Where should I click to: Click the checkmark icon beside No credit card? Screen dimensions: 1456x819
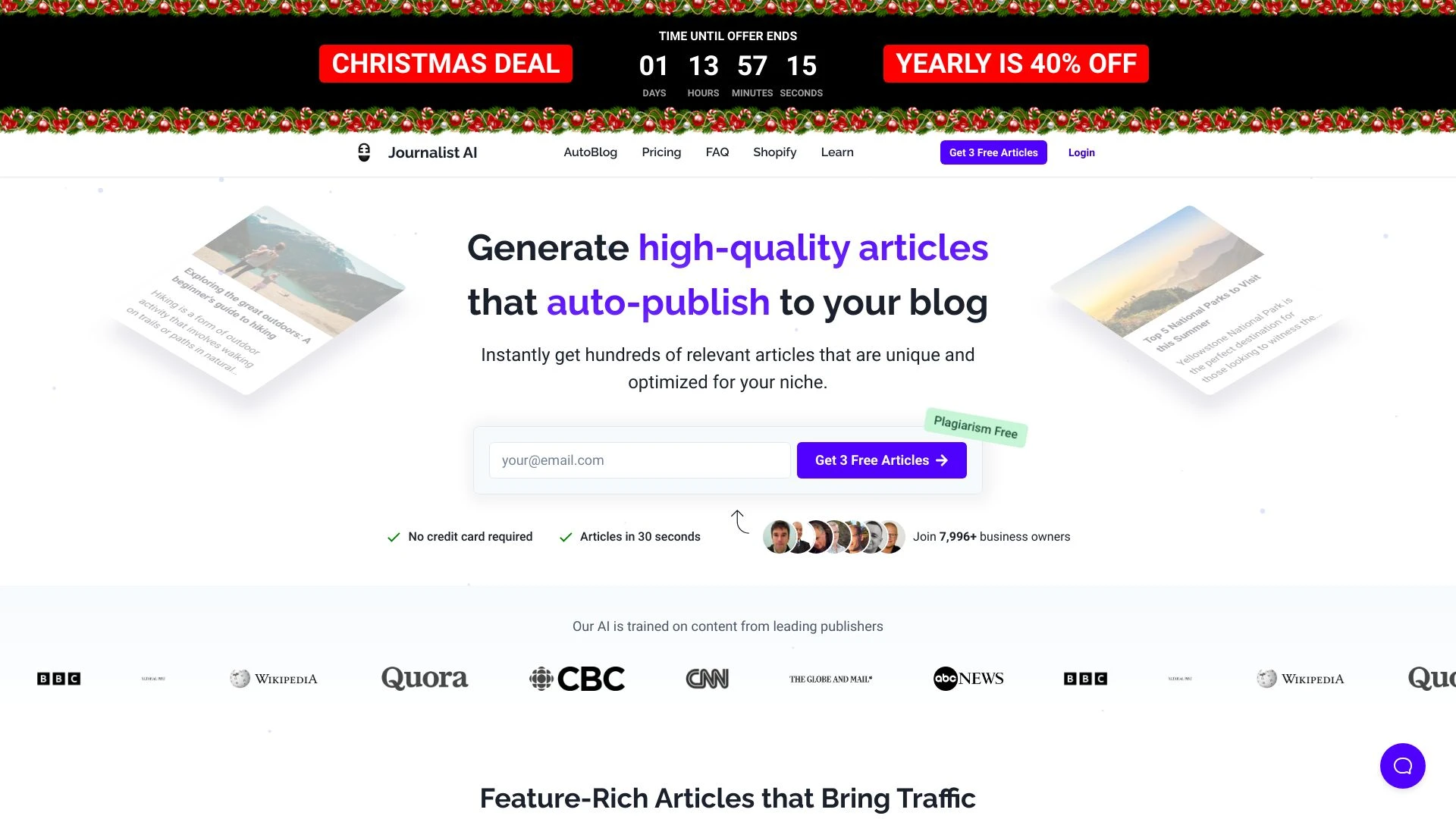point(394,536)
